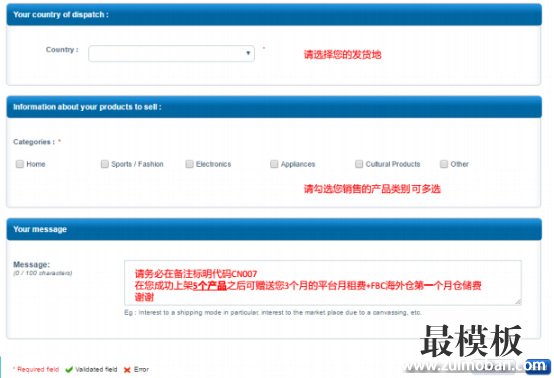Click the 'Required field' legend text
The width and height of the screenshot is (554, 378).
point(38,370)
